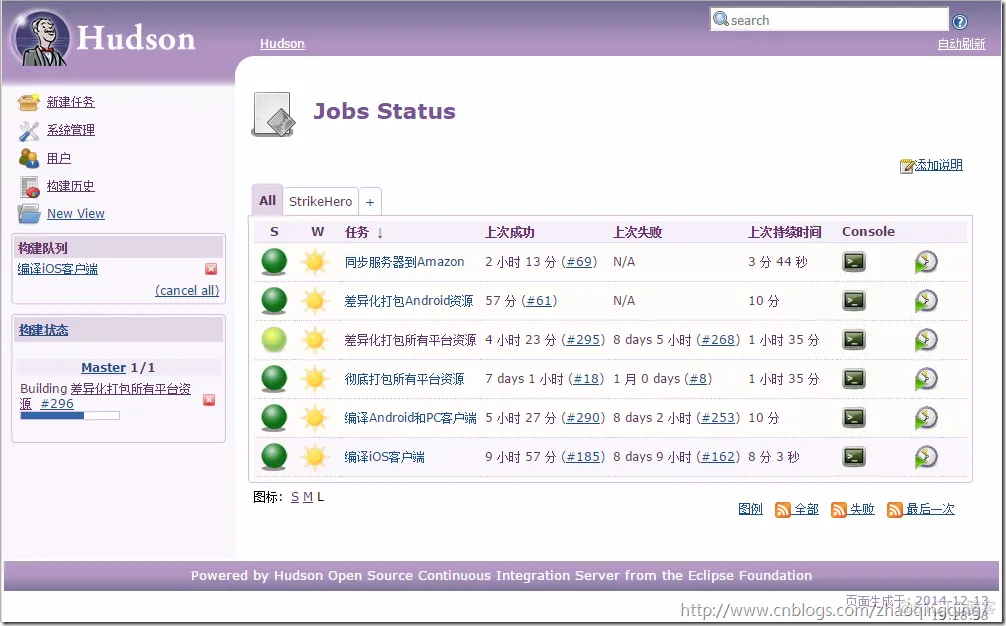Click the New View folder icon
This screenshot has height=626, width=1006.
[x=29, y=214]
